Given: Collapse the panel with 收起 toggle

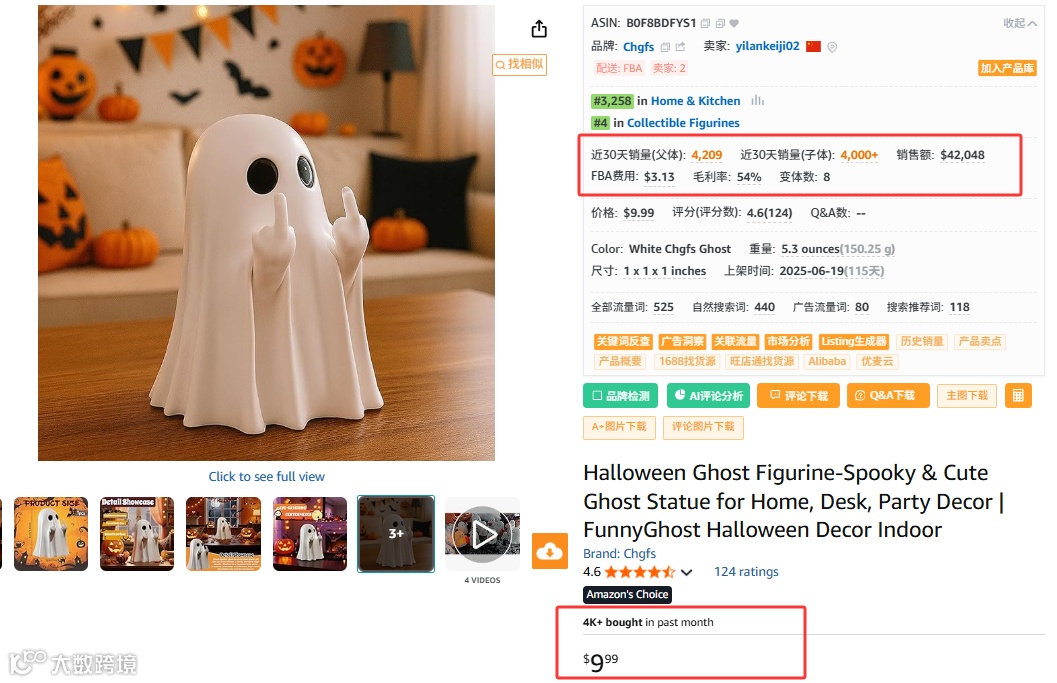Looking at the screenshot, I should 1019,23.
